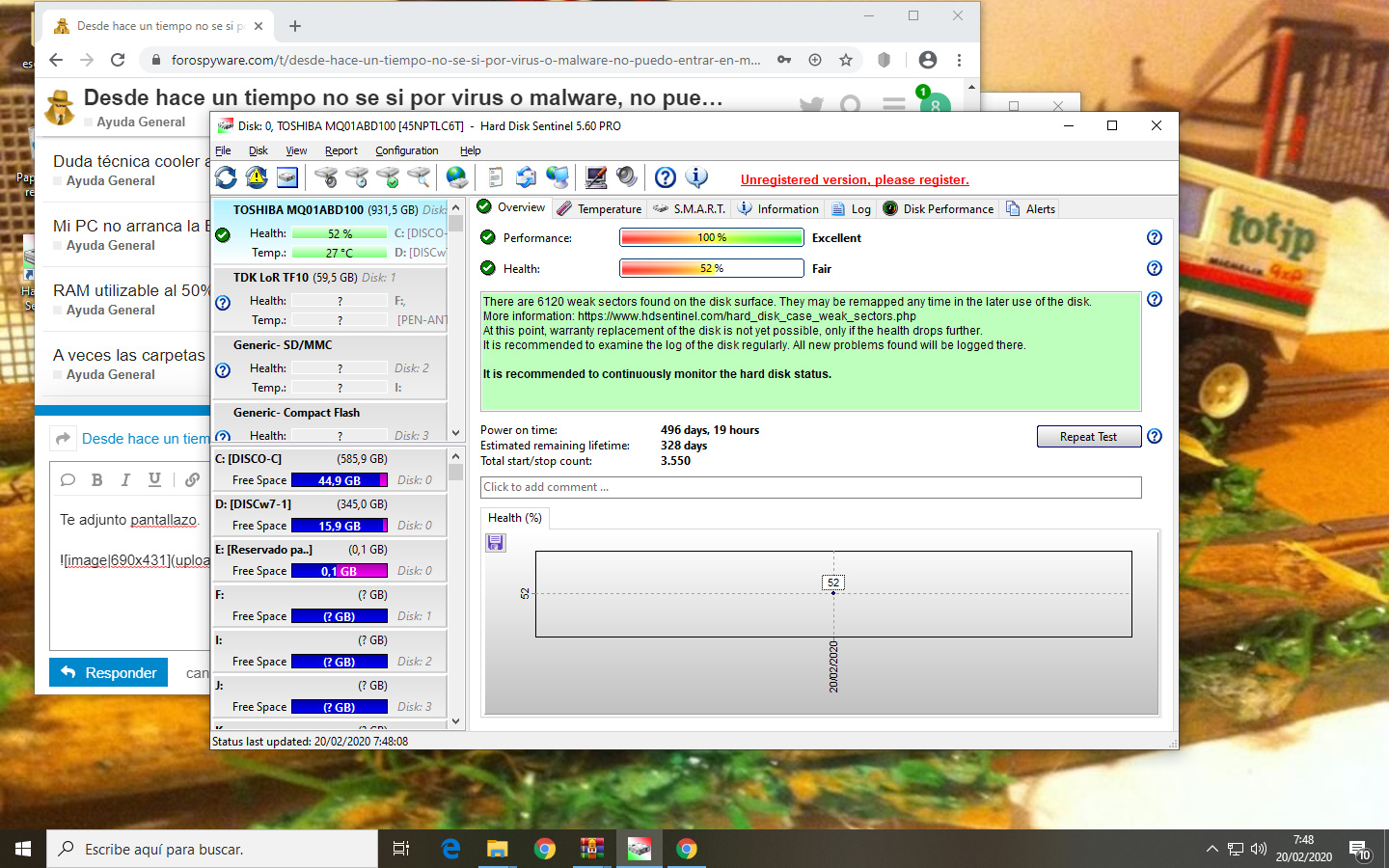Click the Chrome address bar URL
The image size is (1389, 868).
[466, 60]
